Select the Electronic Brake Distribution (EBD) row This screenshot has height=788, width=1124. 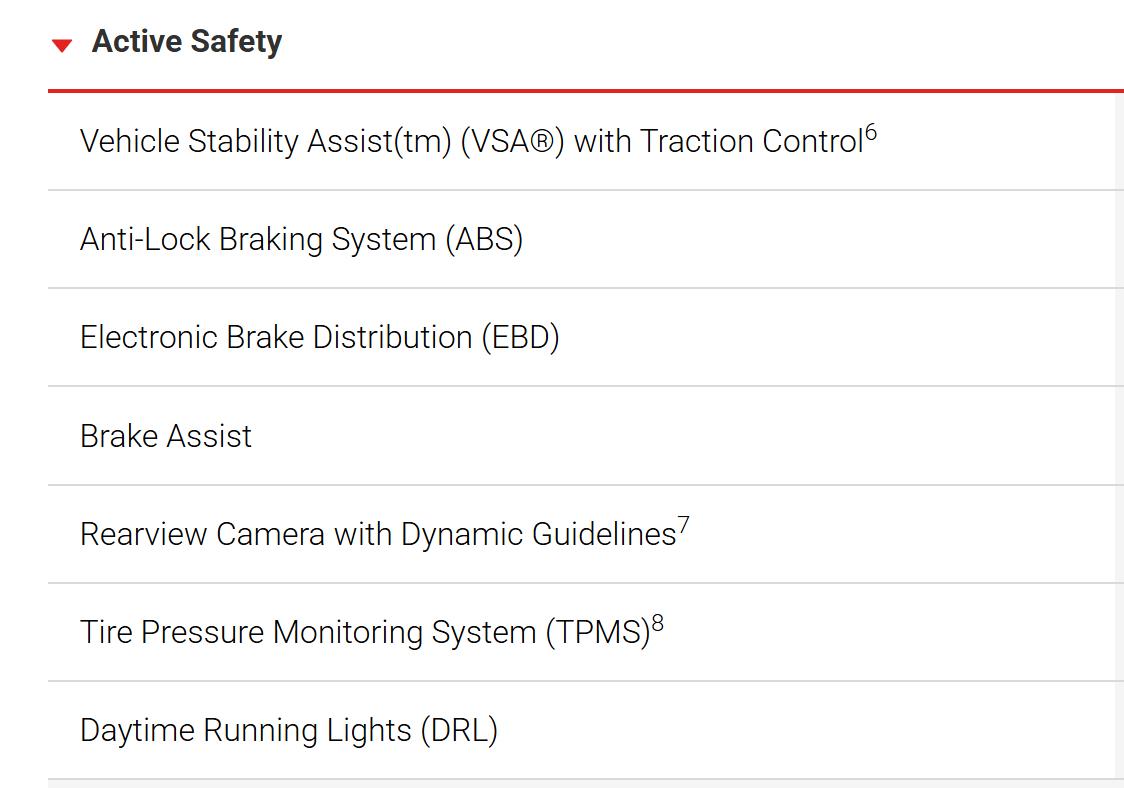coord(586,338)
